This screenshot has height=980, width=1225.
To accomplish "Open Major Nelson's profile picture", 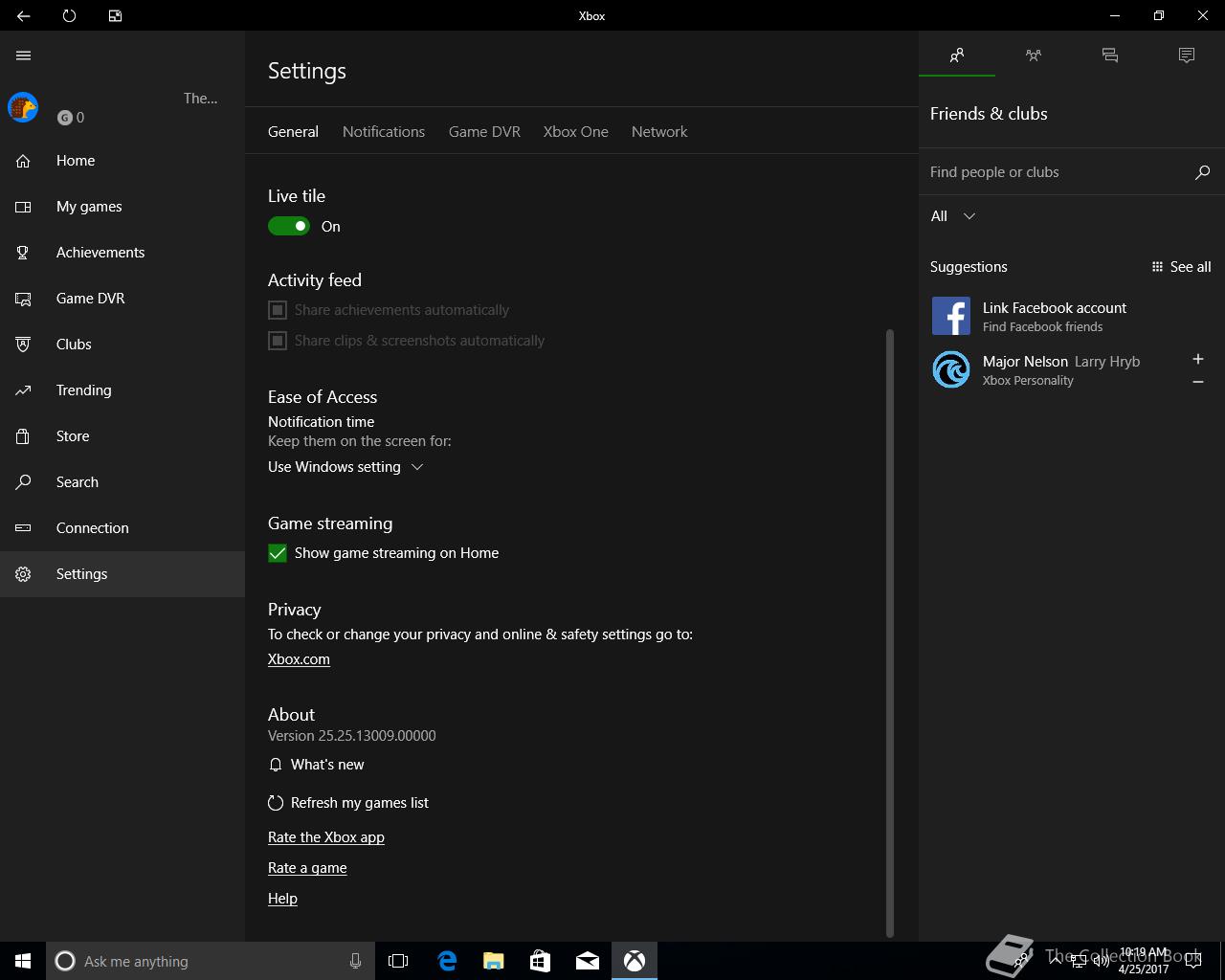I will pyautogui.click(x=951, y=369).
